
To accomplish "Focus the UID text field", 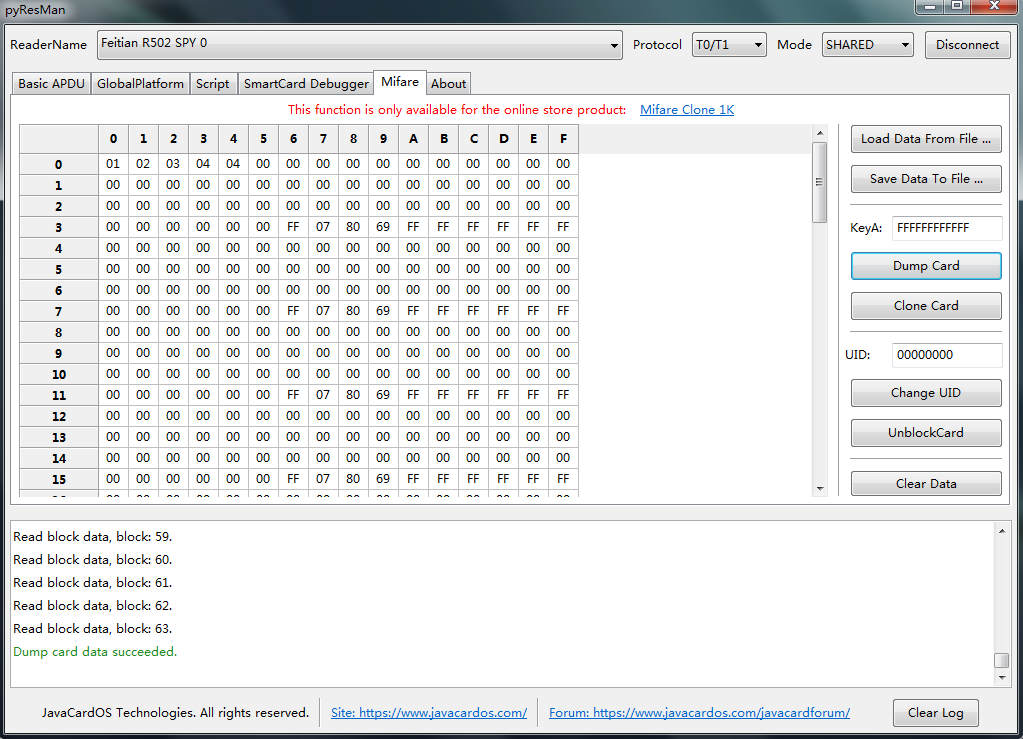I will click(x=946, y=355).
